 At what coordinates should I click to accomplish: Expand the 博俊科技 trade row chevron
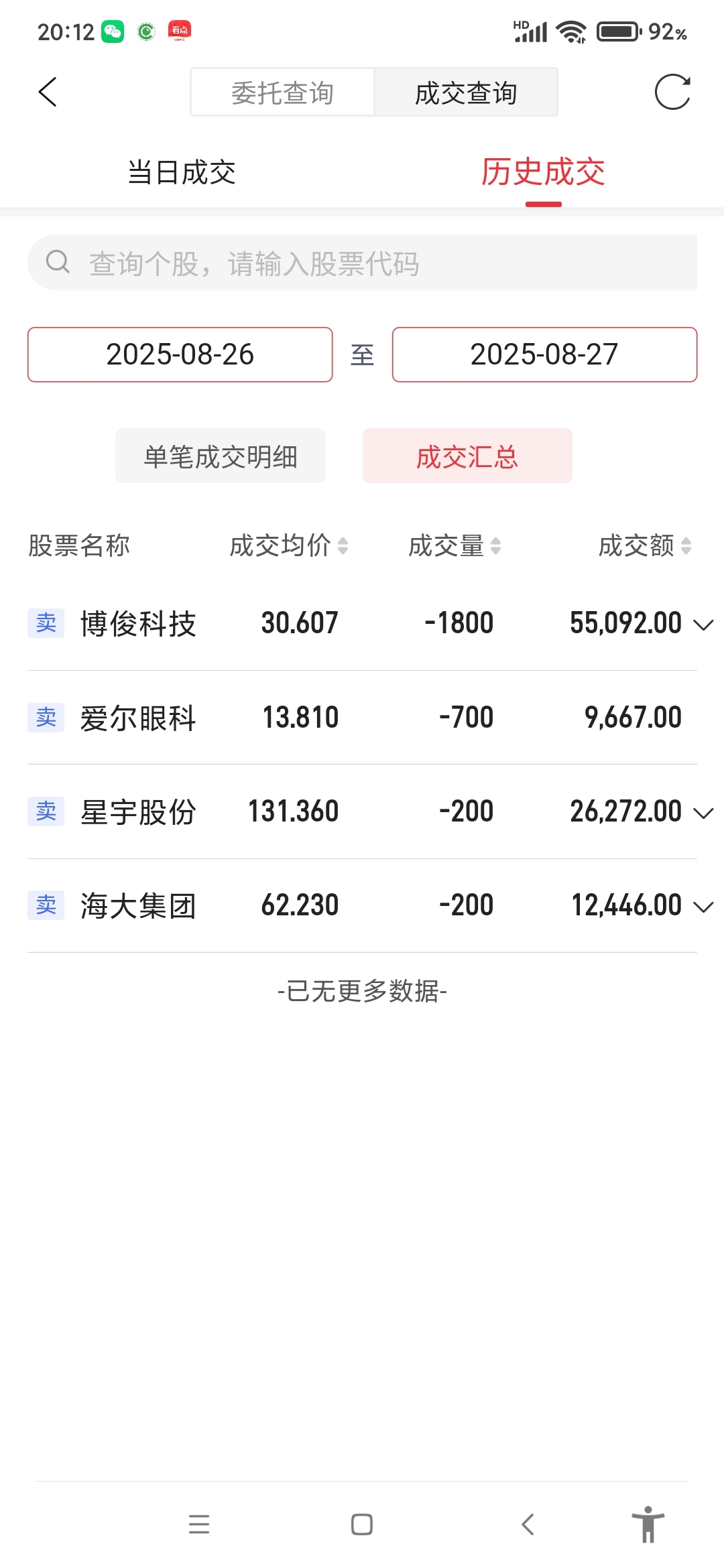(703, 625)
